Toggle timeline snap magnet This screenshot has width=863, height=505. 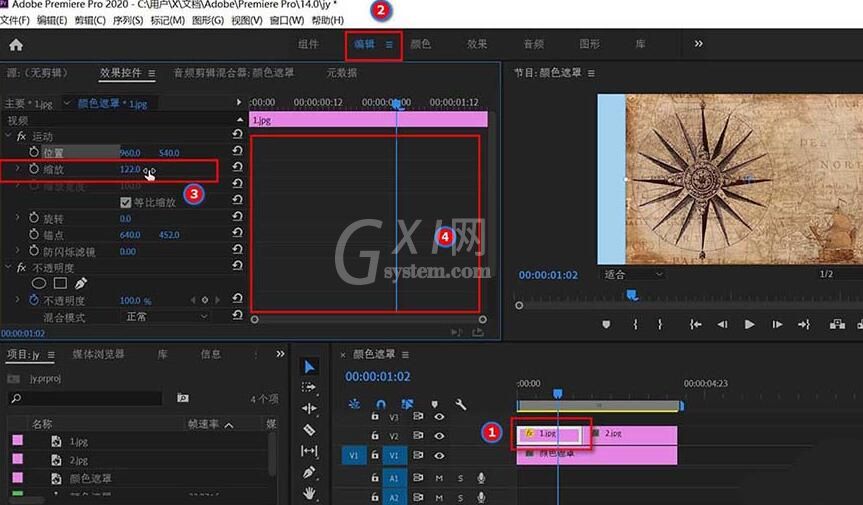tap(380, 405)
